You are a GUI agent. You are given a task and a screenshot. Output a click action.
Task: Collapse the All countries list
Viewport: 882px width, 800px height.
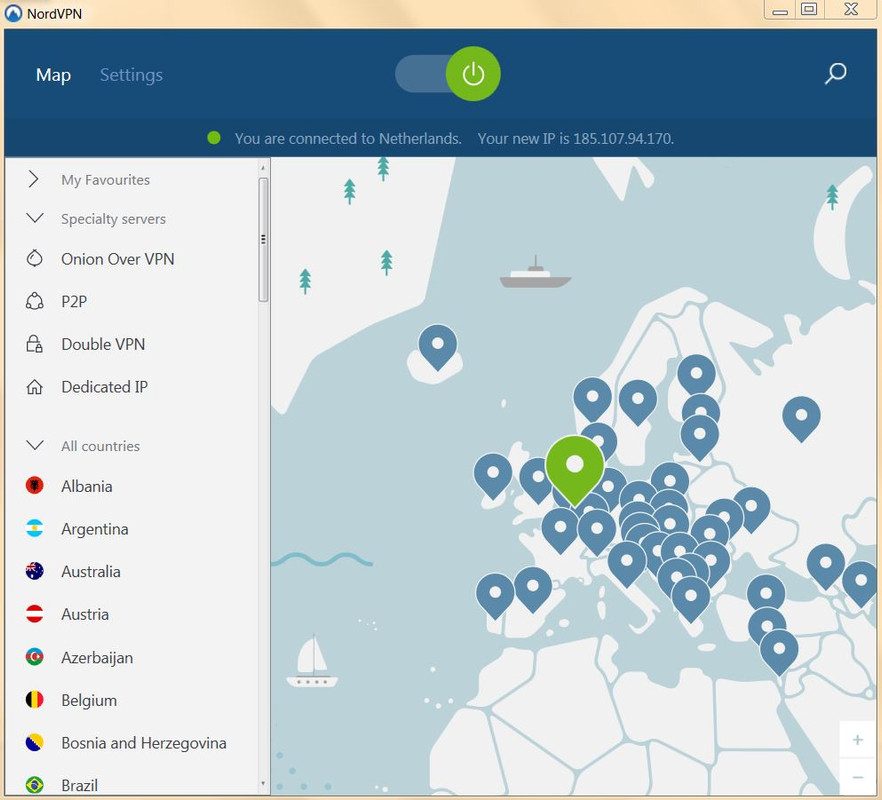(x=35, y=446)
